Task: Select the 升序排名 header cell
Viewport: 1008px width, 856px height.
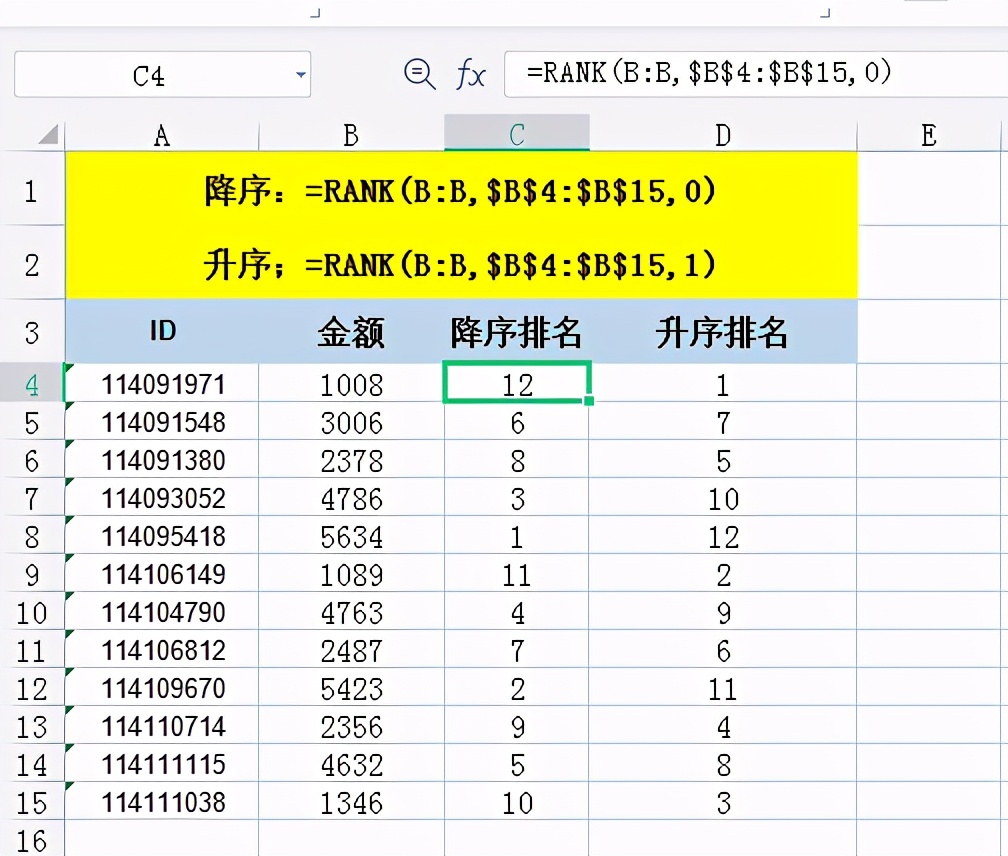Action: click(722, 335)
